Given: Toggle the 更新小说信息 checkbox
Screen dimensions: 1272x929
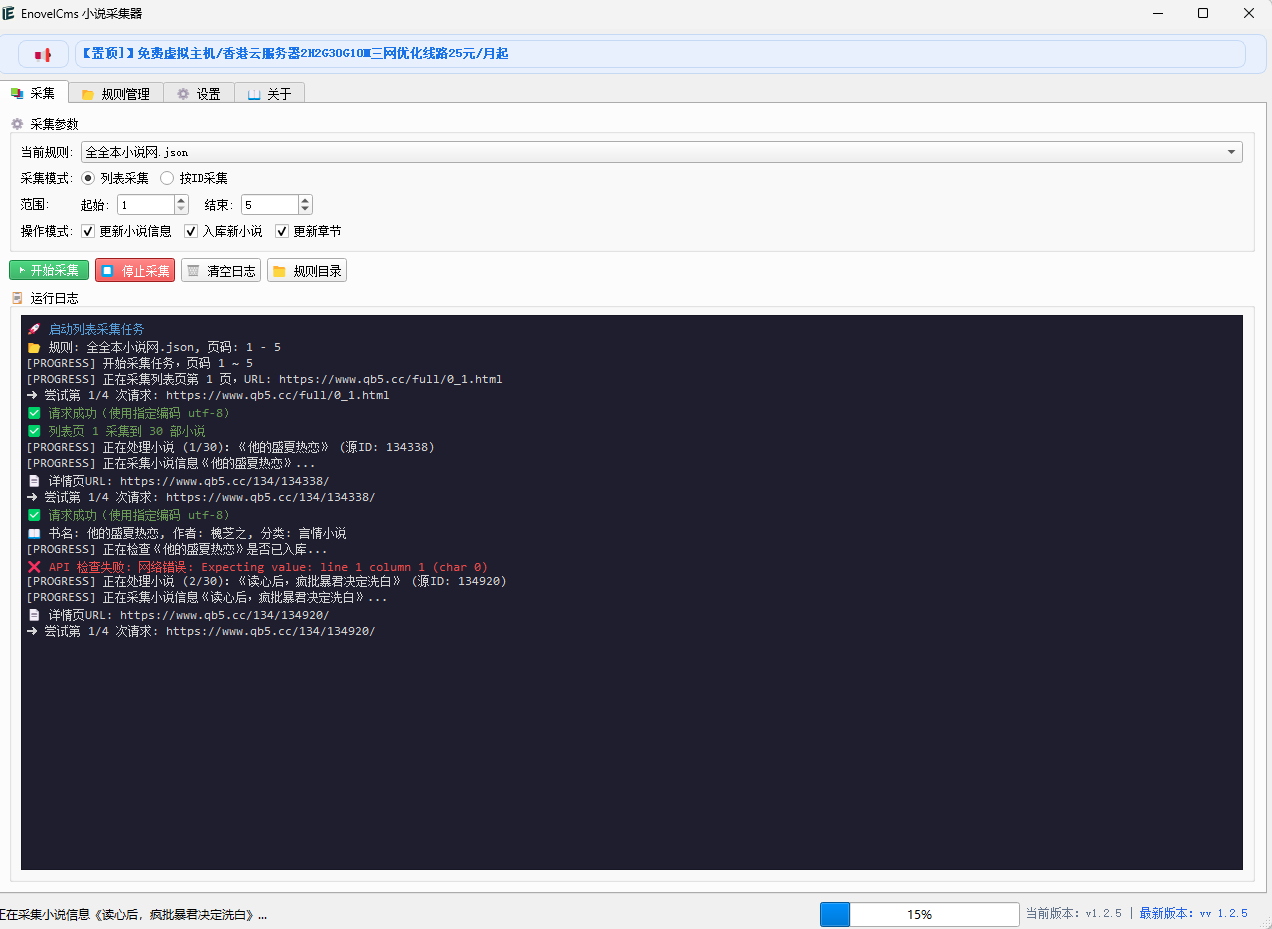Looking at the screenshot, I should tap(88, 231).
